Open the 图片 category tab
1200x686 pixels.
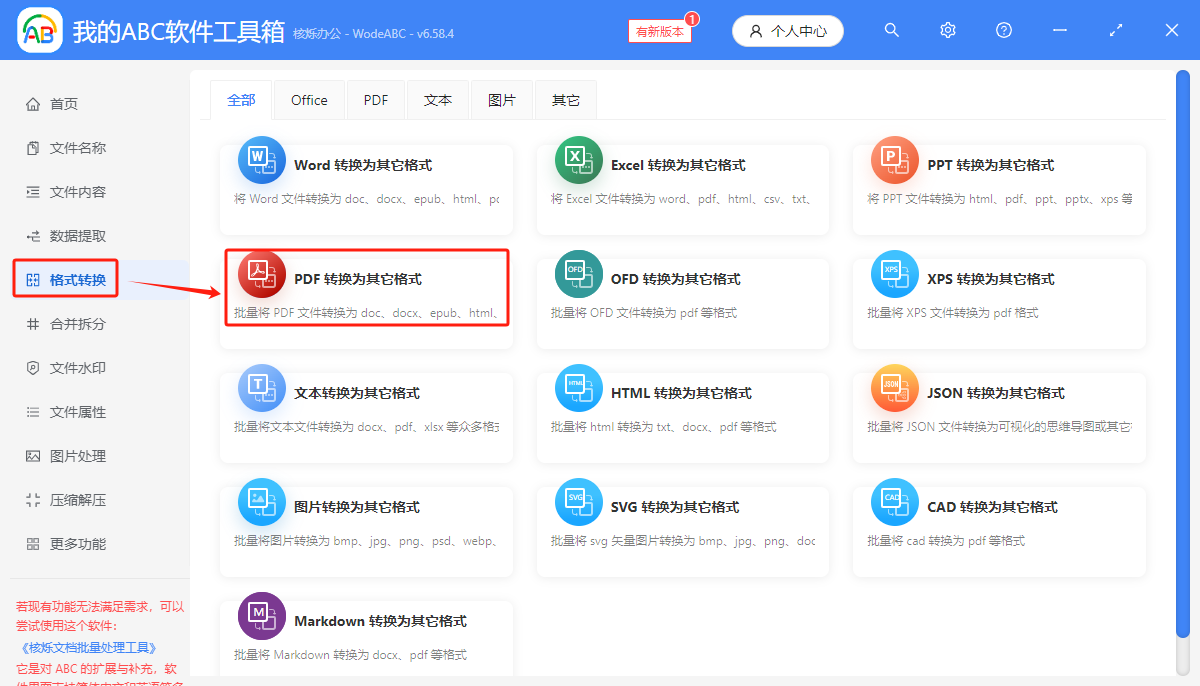pyautogui.click(x=502, y=99)
